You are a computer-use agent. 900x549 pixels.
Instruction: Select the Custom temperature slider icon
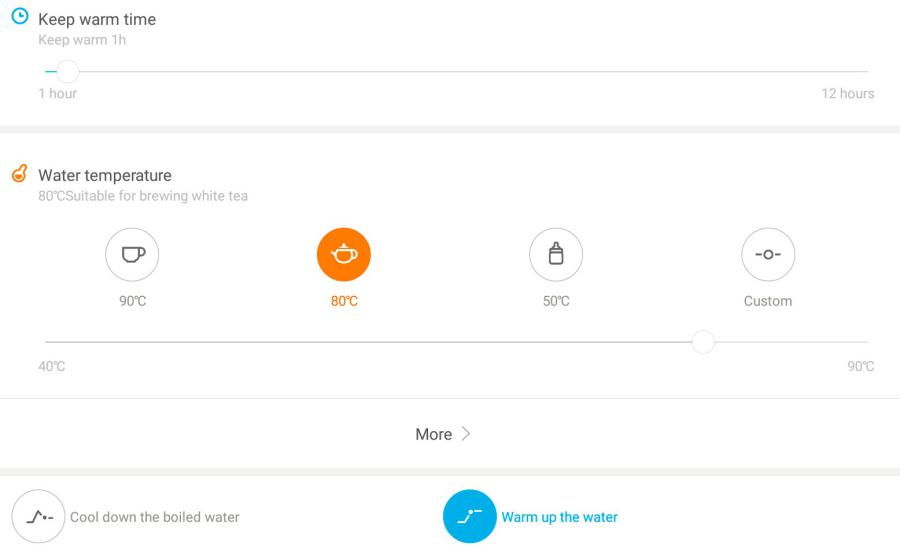[x=768, y=254]
